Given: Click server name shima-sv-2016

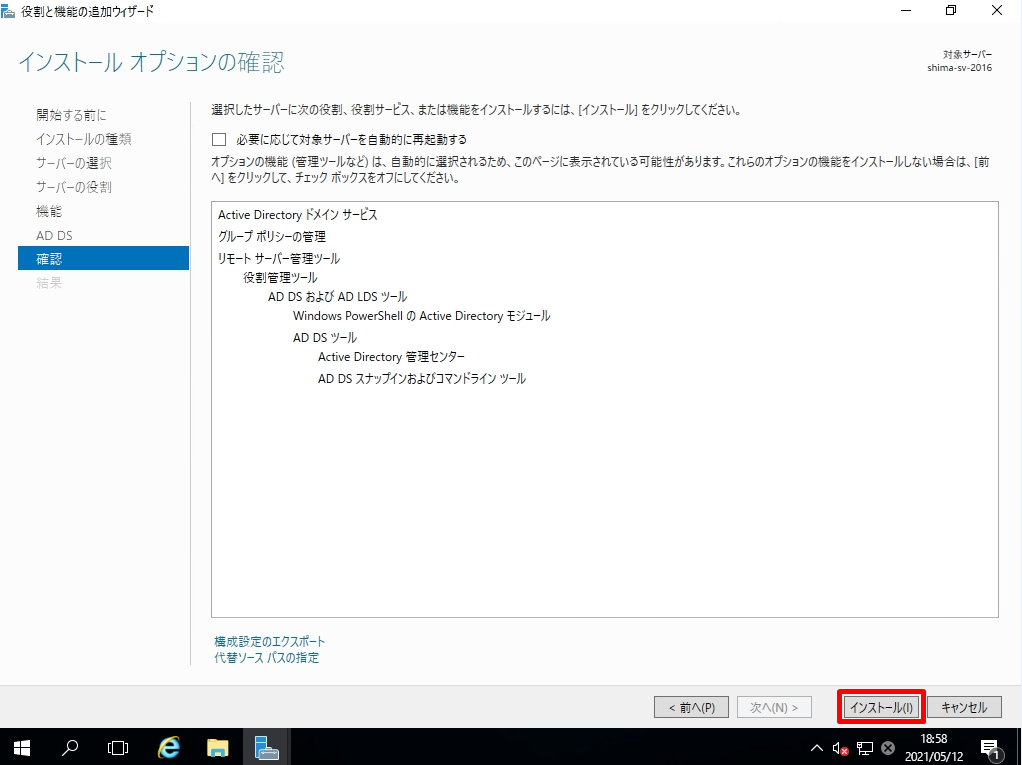Looking at the screenshot, I should (959, 68).
